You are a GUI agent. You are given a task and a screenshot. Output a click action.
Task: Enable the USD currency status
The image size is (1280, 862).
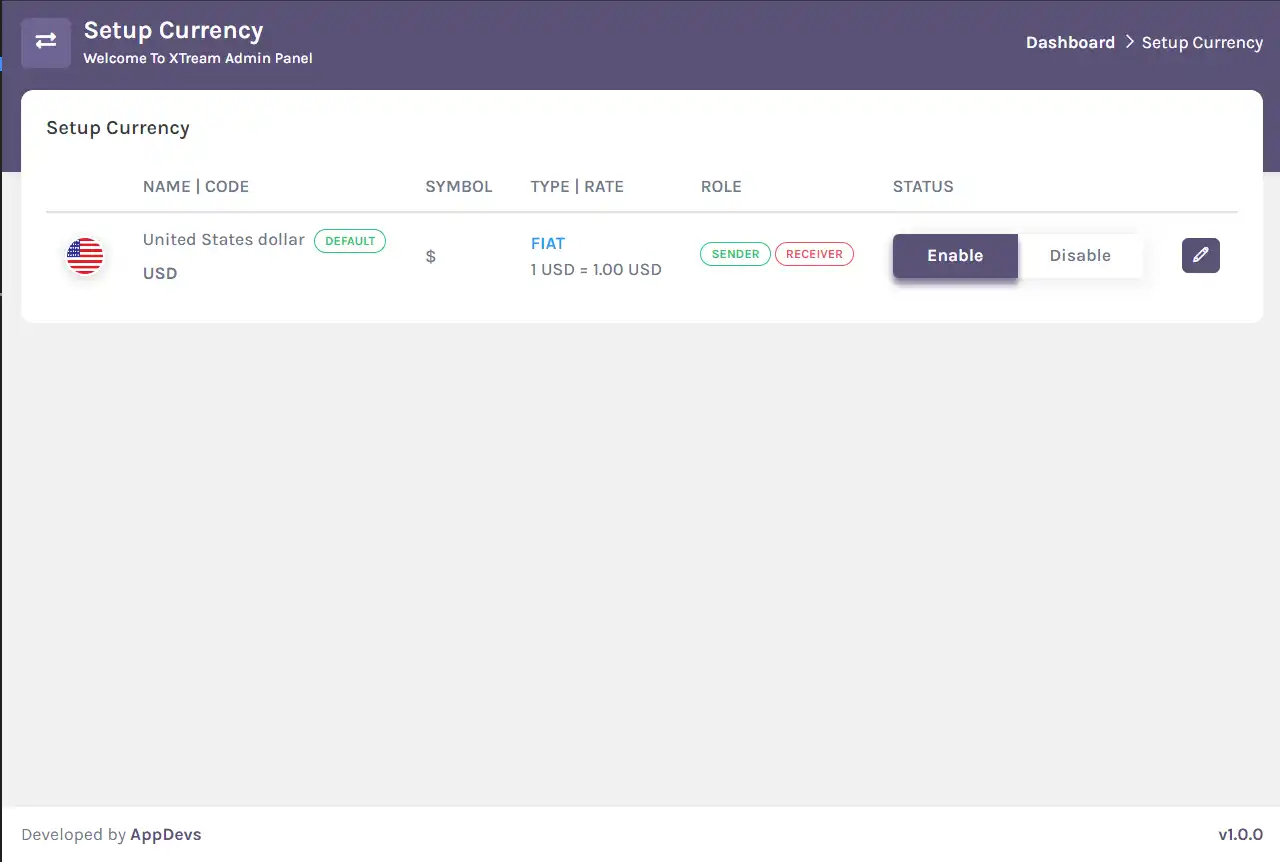coord(954,255)
